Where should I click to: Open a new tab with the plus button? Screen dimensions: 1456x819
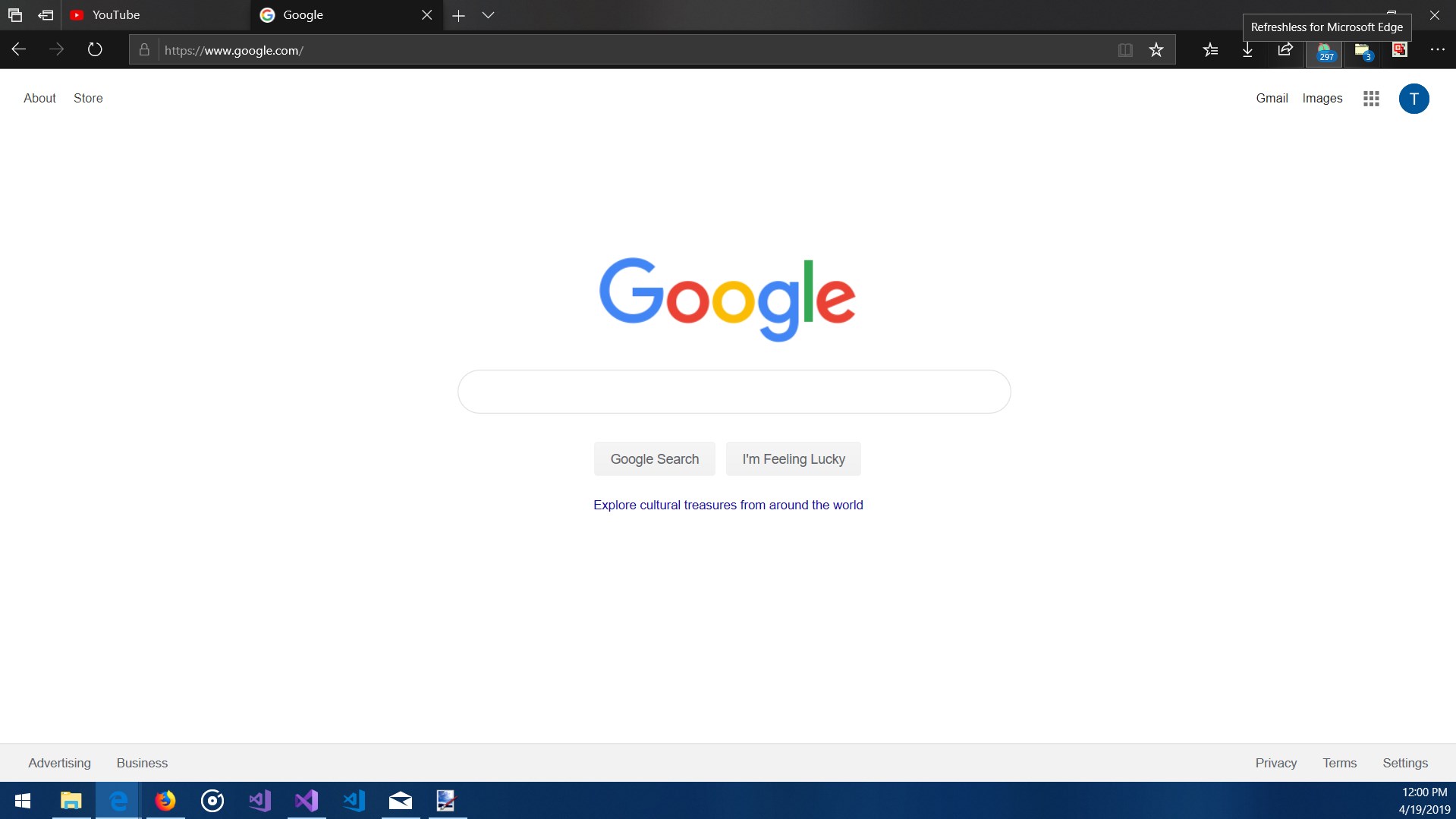(458, 15)
